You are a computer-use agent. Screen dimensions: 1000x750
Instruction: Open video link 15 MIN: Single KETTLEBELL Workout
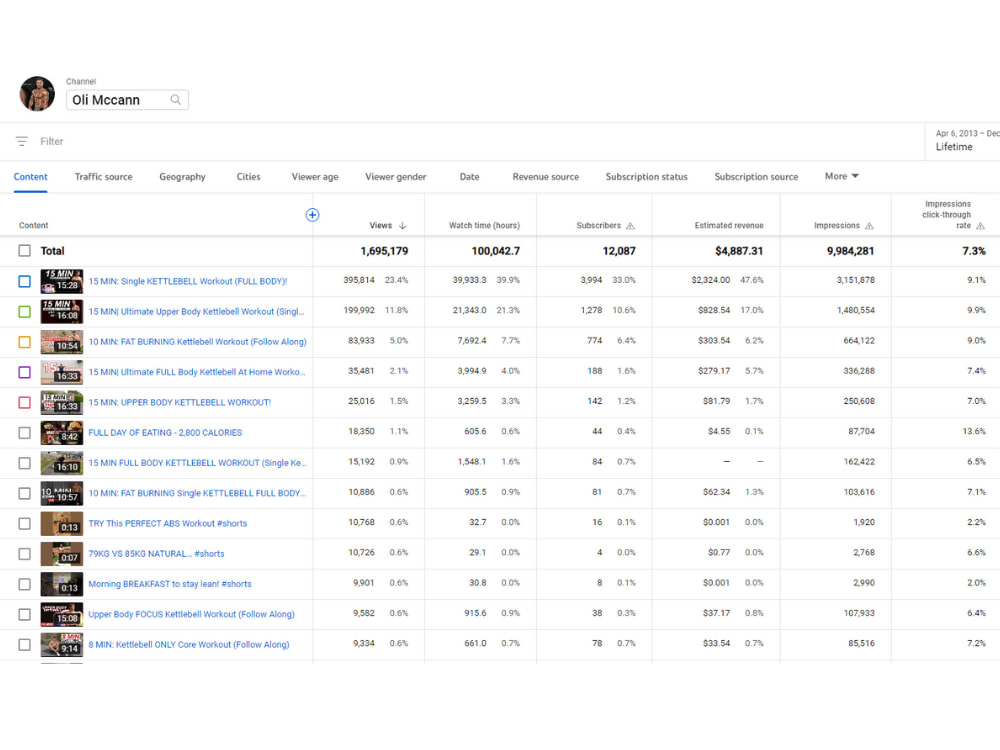[188, 281]
